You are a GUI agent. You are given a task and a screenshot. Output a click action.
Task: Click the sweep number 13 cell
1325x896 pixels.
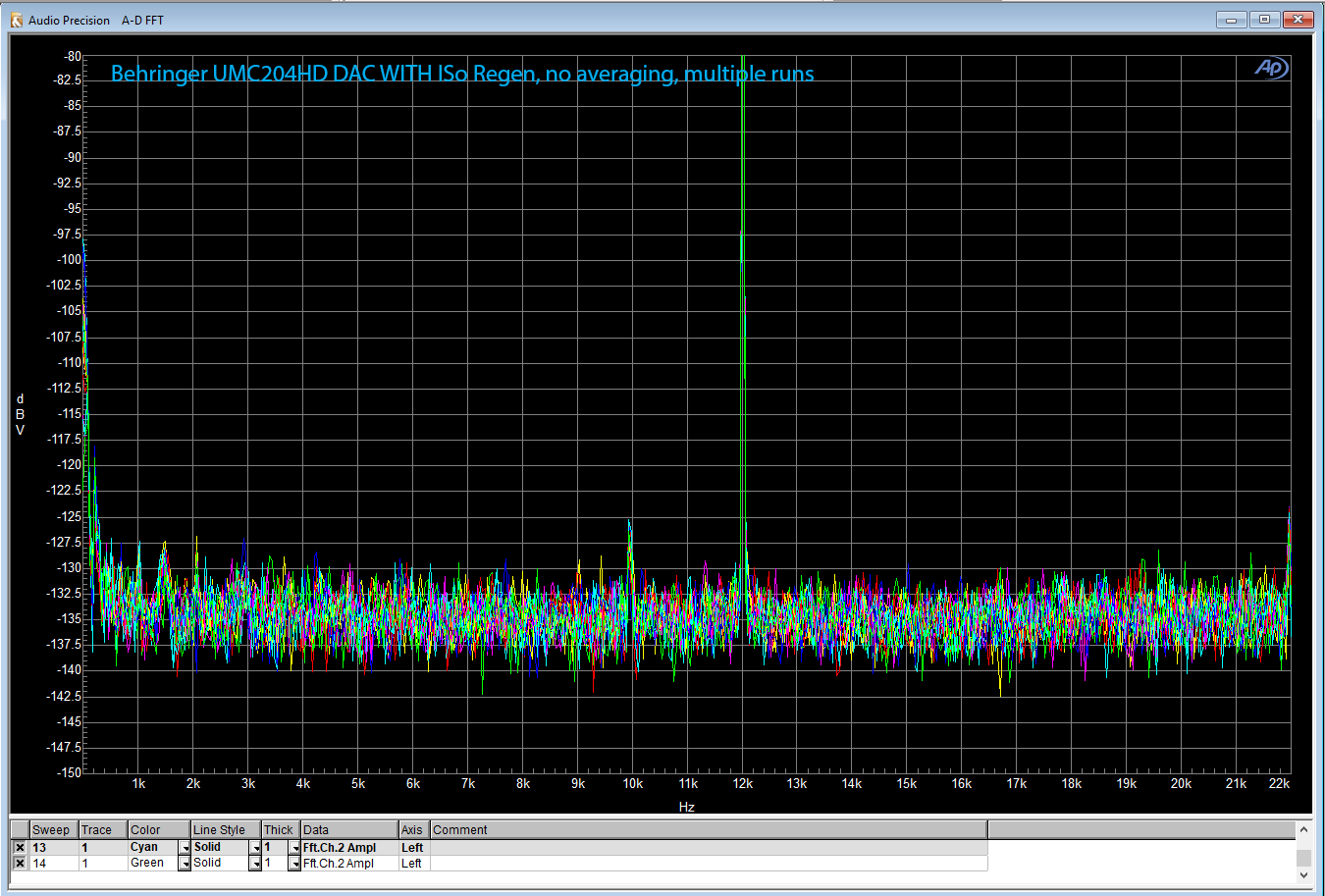point(54,848)
